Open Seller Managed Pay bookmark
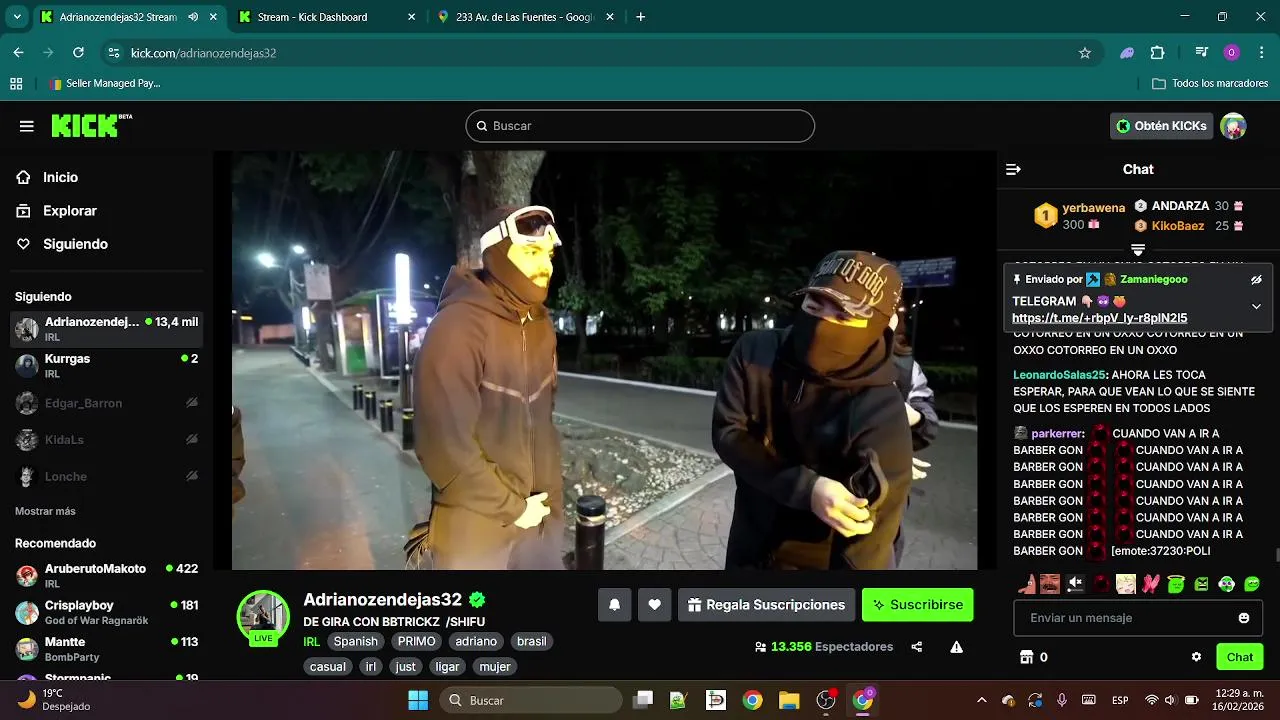Screen dimensions: 1280x720 tap(105, 84)
